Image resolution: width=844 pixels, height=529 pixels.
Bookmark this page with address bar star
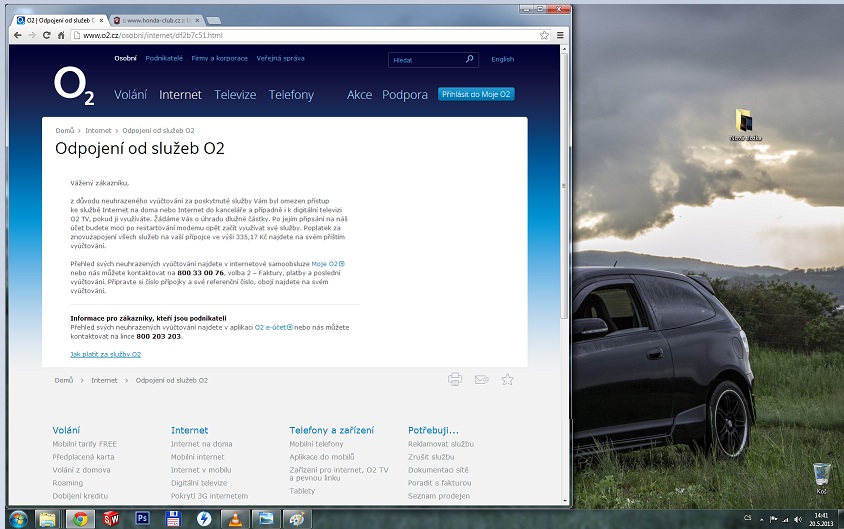(x=544, y=35)
